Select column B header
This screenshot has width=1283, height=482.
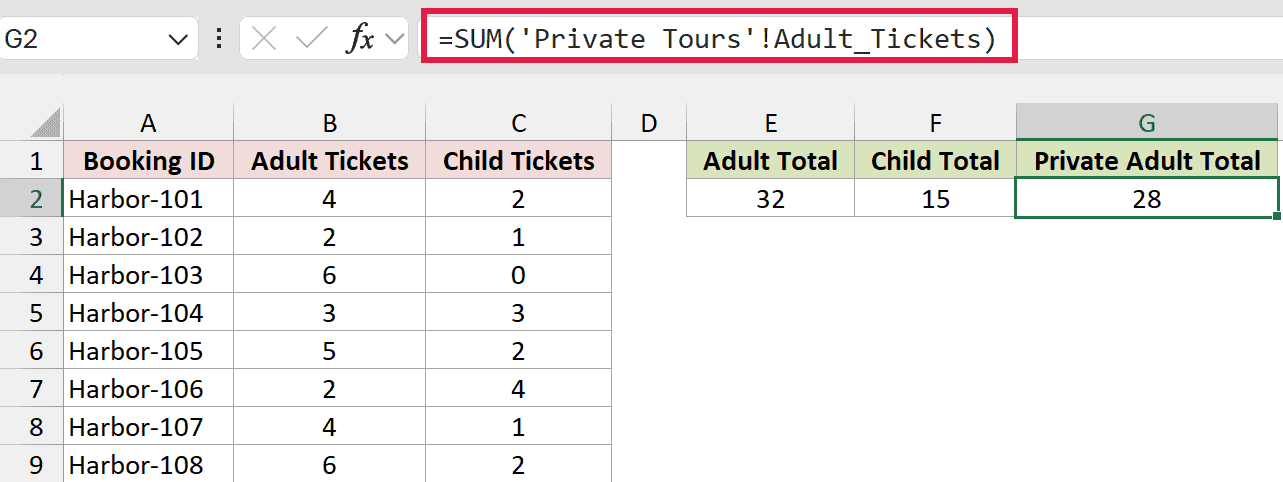330,123
